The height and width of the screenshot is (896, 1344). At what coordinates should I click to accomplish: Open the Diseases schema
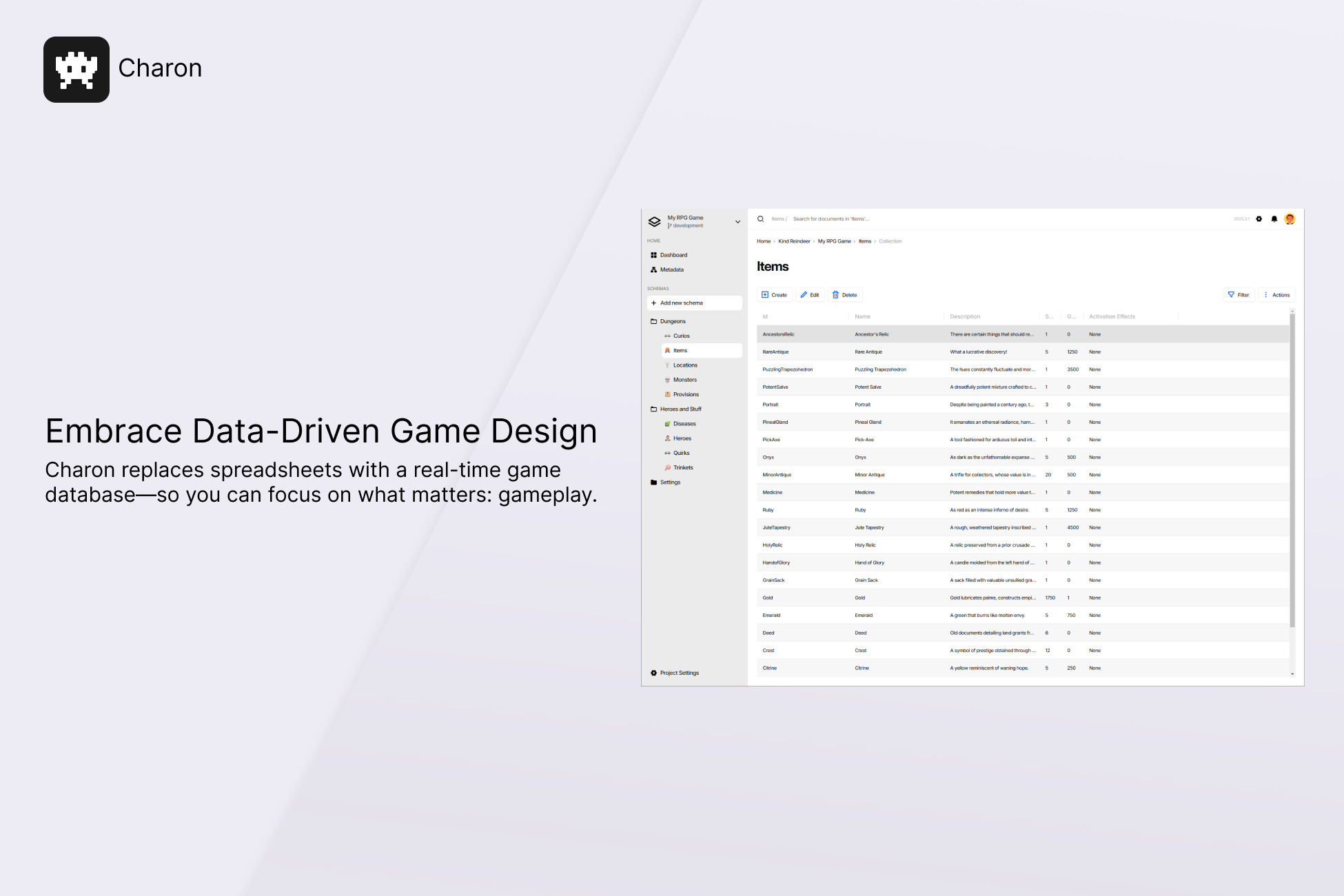tap(684, 423)
